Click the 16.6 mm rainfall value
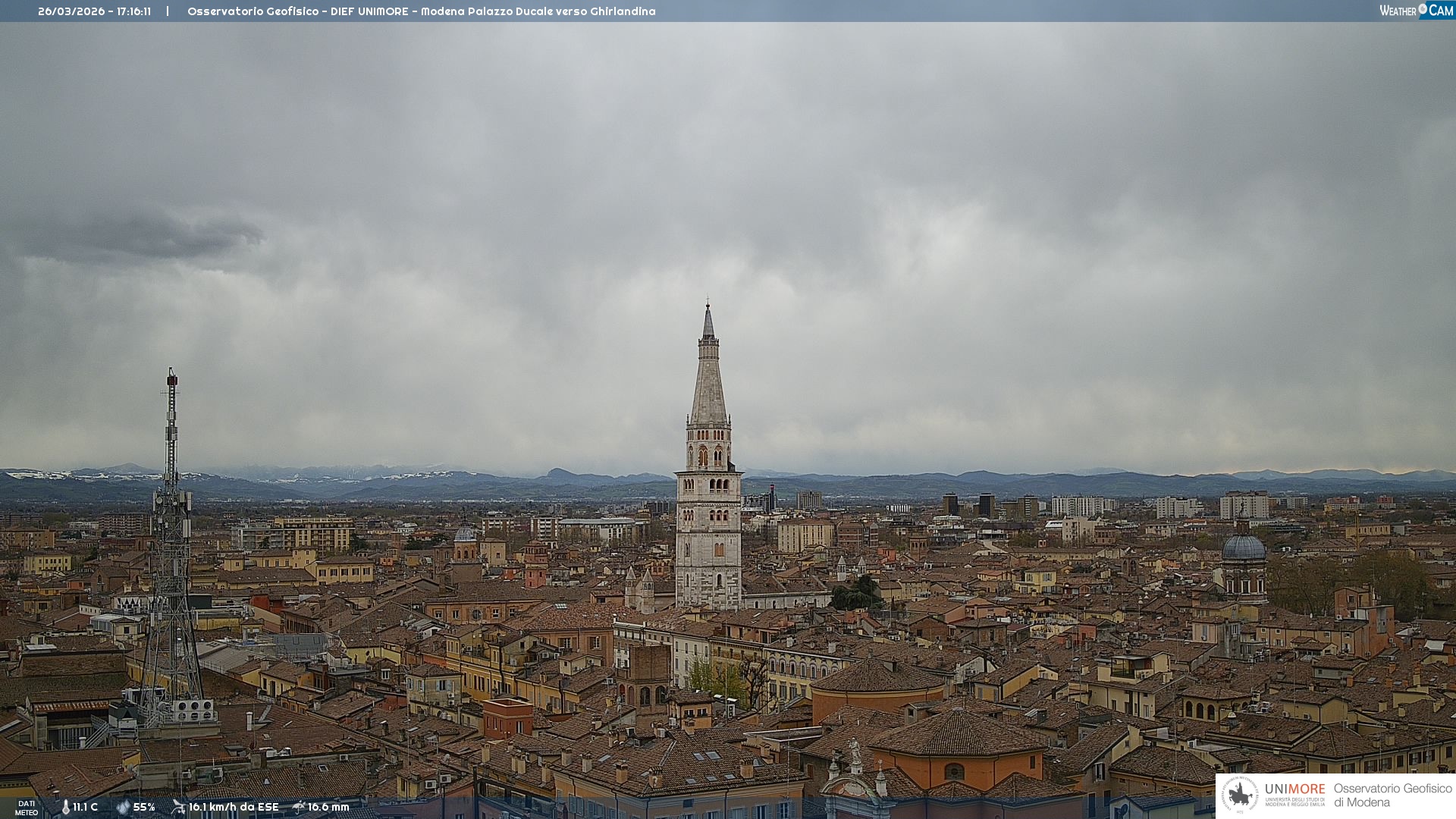The height and width of the screenshot is (819, 1456). [328, 807]
